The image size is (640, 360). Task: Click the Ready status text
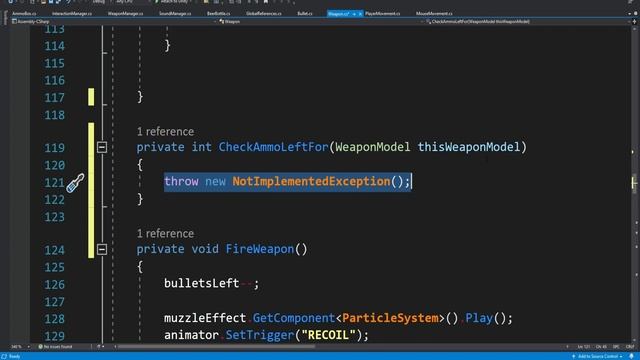(x=14, y=356)
